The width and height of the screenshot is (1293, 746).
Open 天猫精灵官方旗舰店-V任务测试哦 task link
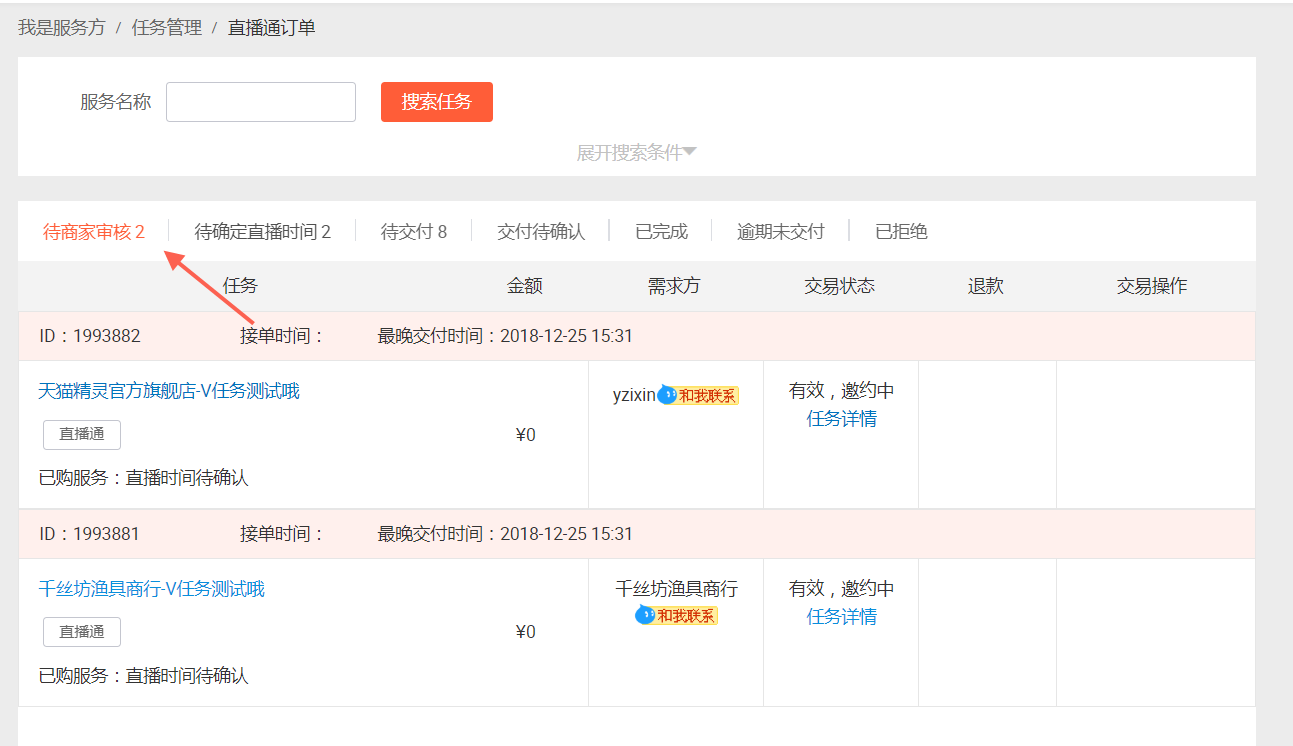tap(169, 391)
